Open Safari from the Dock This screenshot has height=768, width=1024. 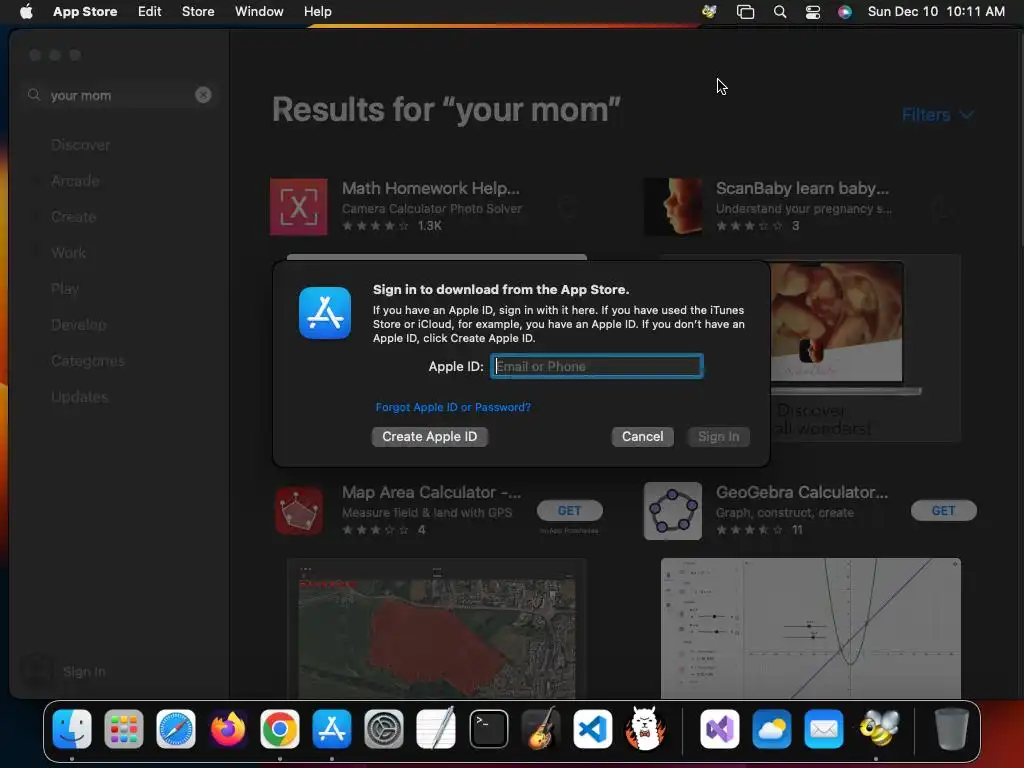pos(176,729)
